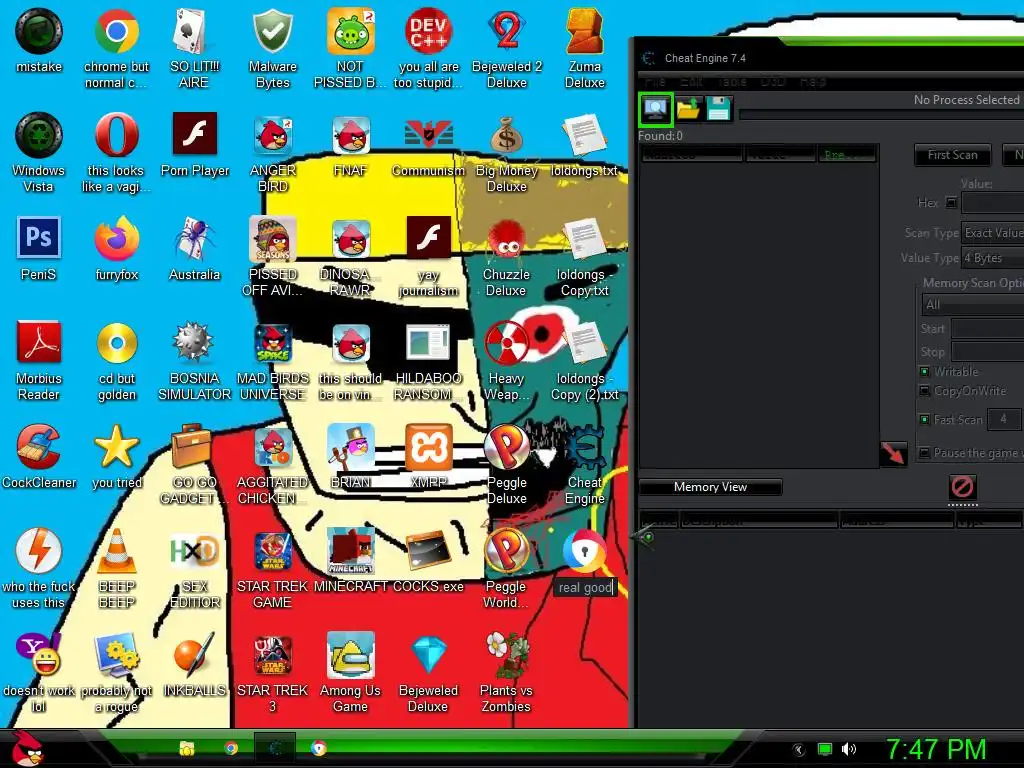This screenshot has height=768, width=1024.
Task: Open the INKBALLS desktop icon
Action: tap(194, 655)
